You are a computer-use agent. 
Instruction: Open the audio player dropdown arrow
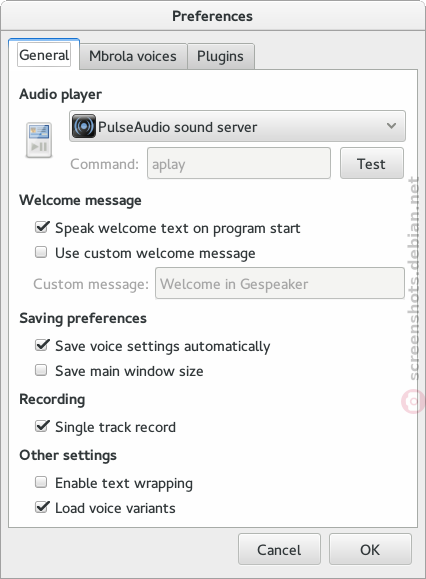(391, 126)
